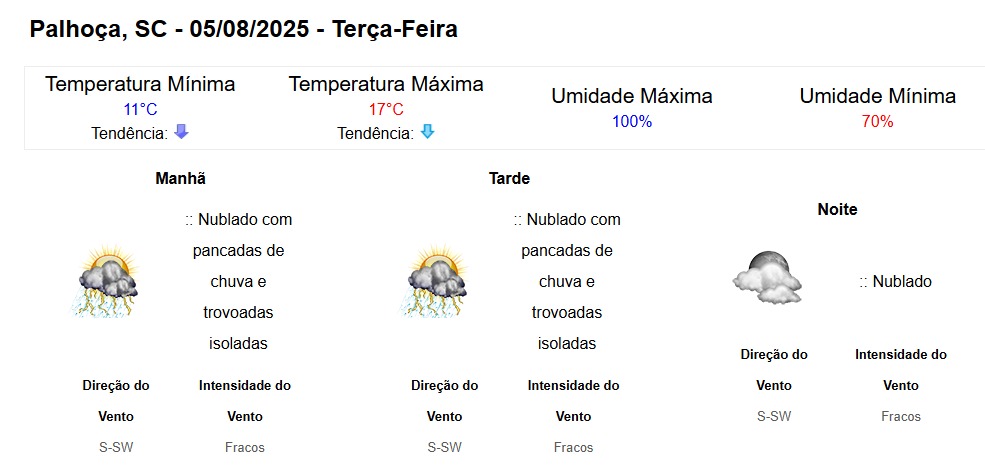985x474 pixels.
Task: Click the minimum temperature downward trend arrow
Action: pos(182,132)
